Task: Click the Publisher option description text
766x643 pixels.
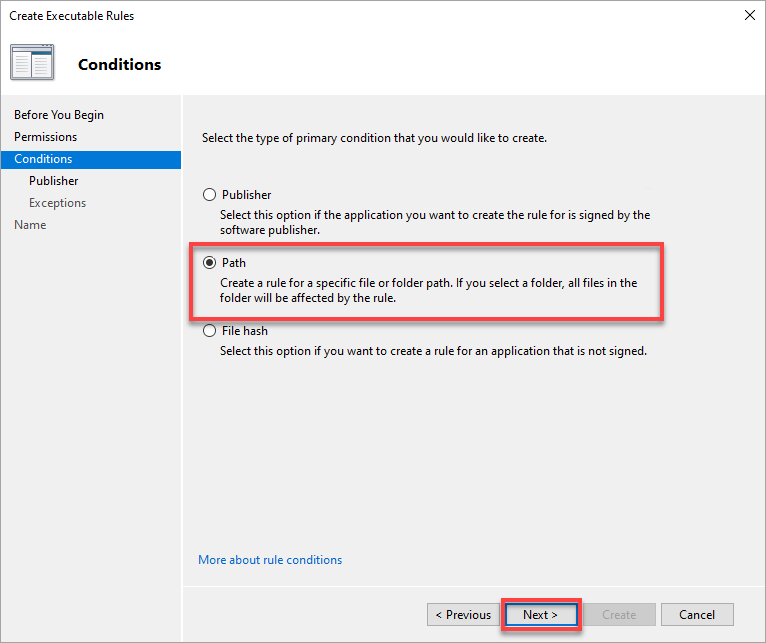Action: point(435,222)
